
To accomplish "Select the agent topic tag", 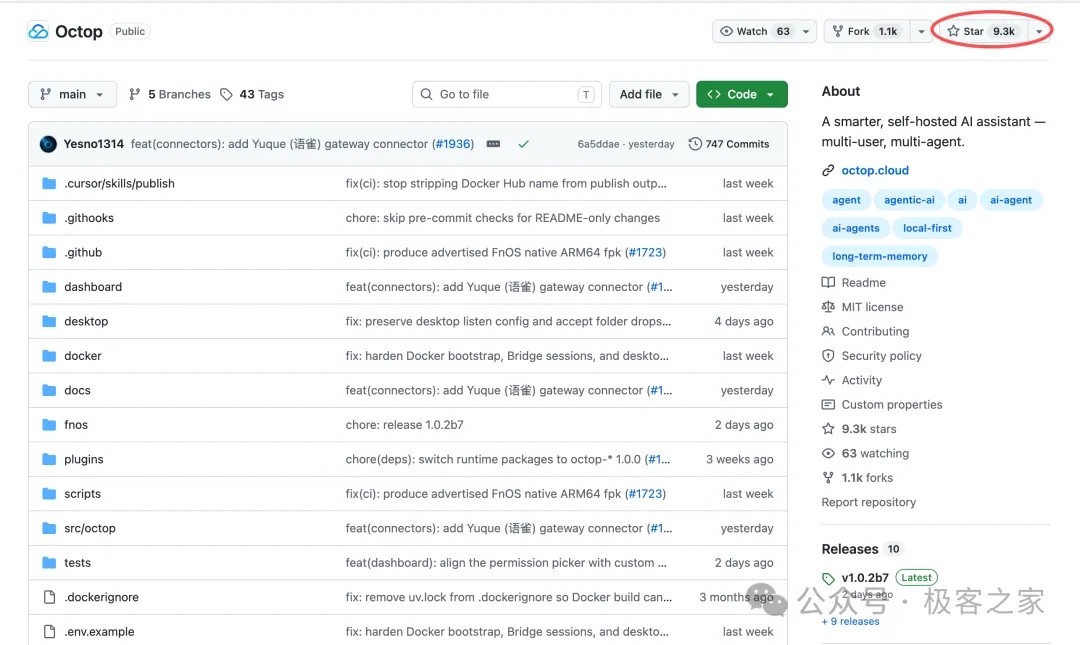I will point(846,200).
